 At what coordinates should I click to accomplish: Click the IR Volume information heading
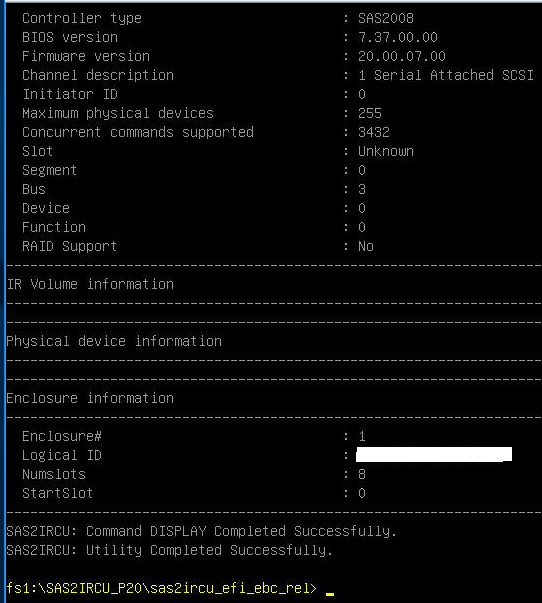pyautogui.click(x=90, y=284)
